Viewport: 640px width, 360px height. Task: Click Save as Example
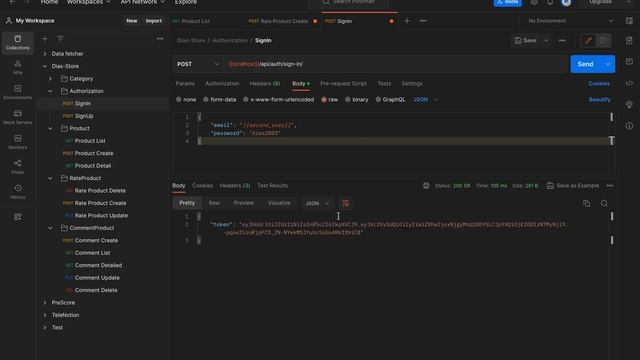point(573,186)
